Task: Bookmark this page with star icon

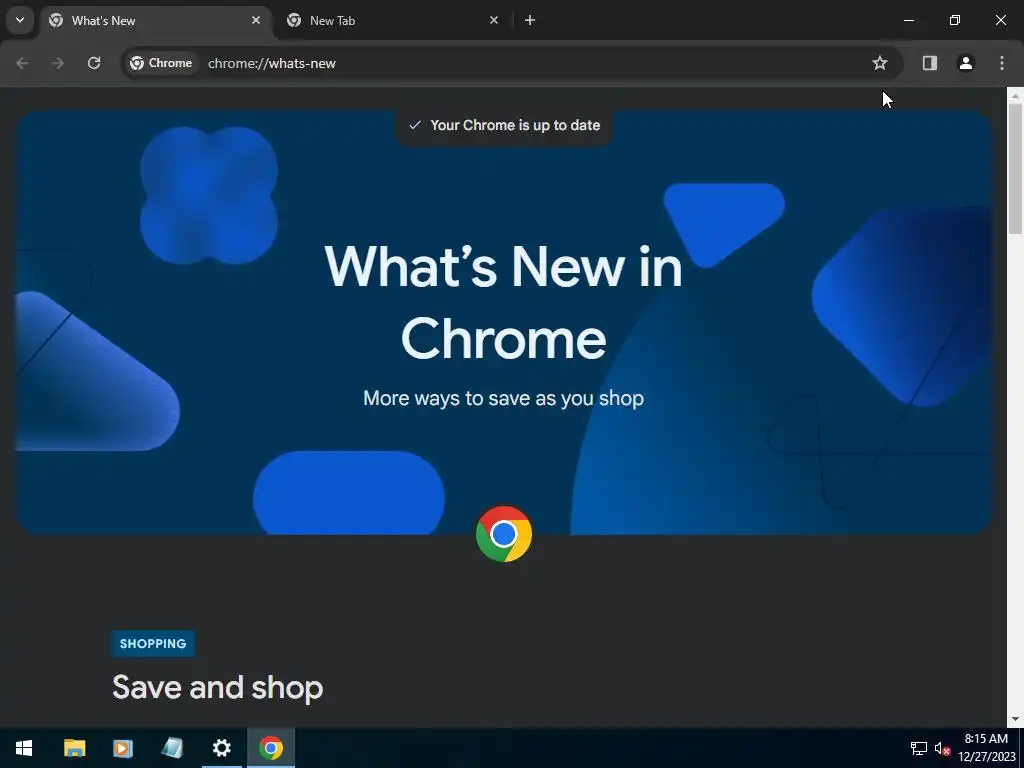Action: tap(880, 63)
